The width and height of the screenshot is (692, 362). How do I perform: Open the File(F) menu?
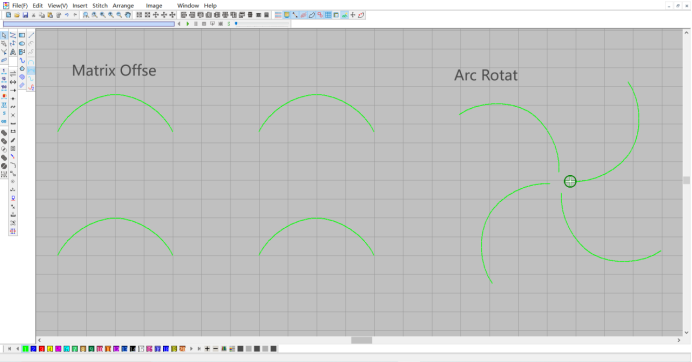coord(19,6)
